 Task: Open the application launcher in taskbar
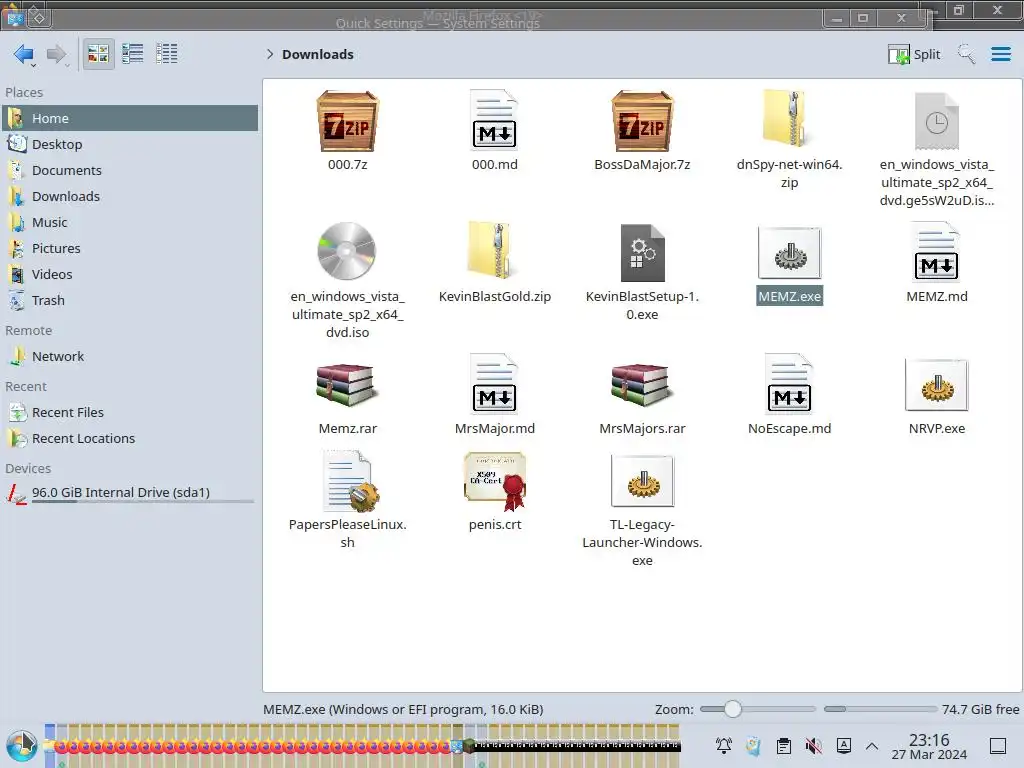pyautogui.click(x=22, y=746)
